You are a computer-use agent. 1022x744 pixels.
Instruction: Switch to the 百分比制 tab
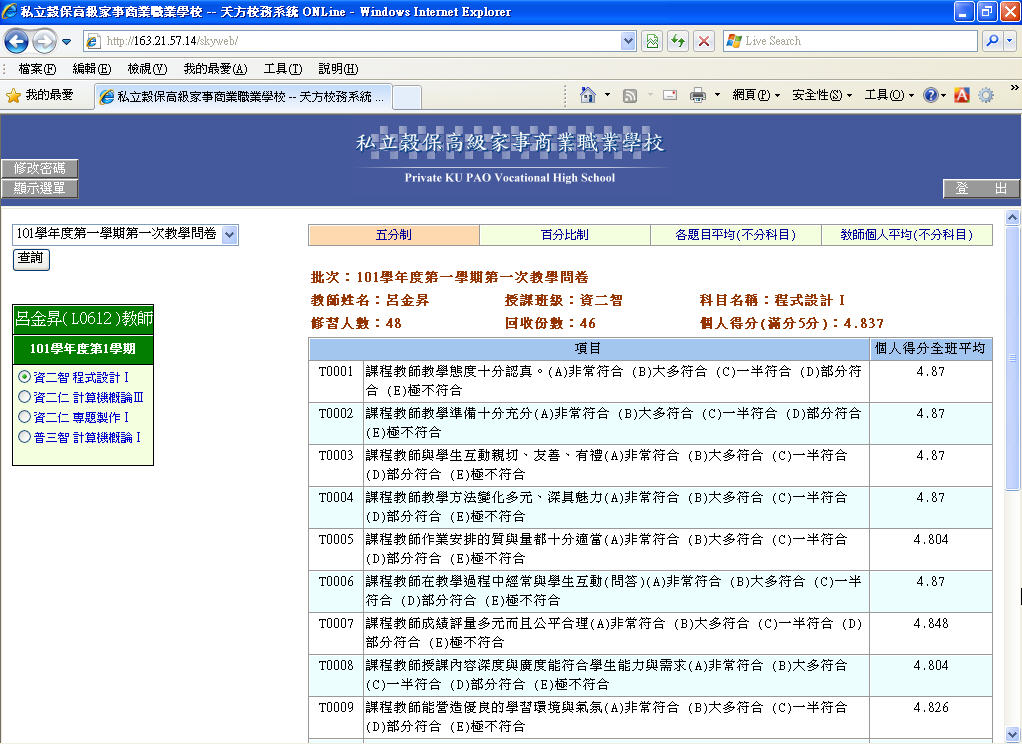coord(564,235)
